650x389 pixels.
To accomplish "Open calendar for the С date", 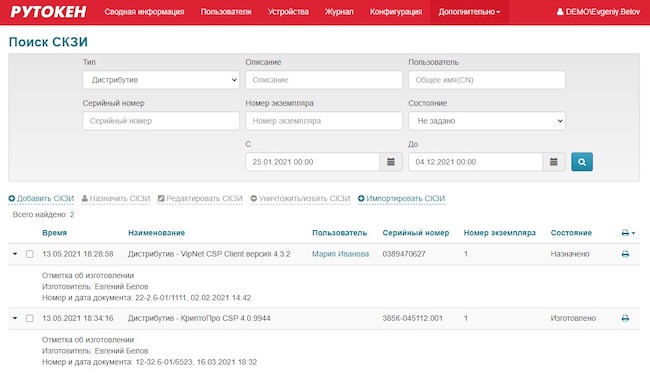I will click(391, 162).
